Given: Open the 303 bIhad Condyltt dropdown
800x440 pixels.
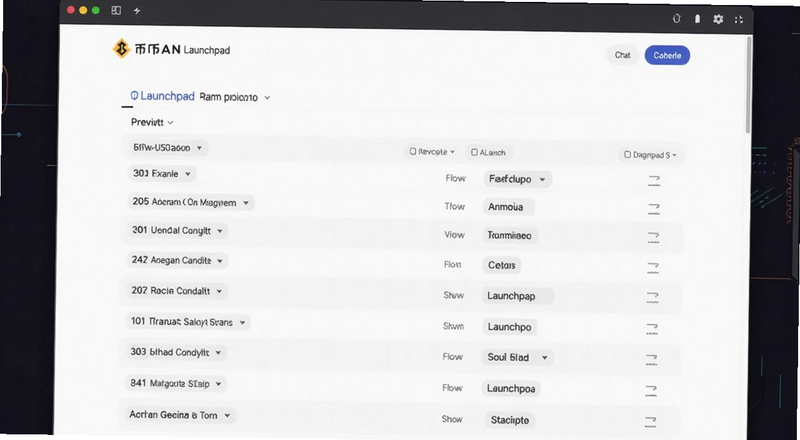Looking at the screenshot, I should (x=176, y=352).
